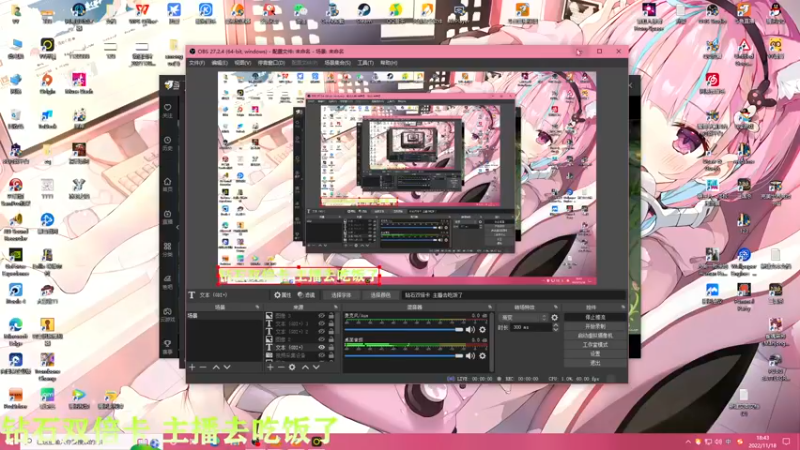This screenshot has width=800, height=450.
Task: Open the Windows notification center icon
Action: click(786, 441)
